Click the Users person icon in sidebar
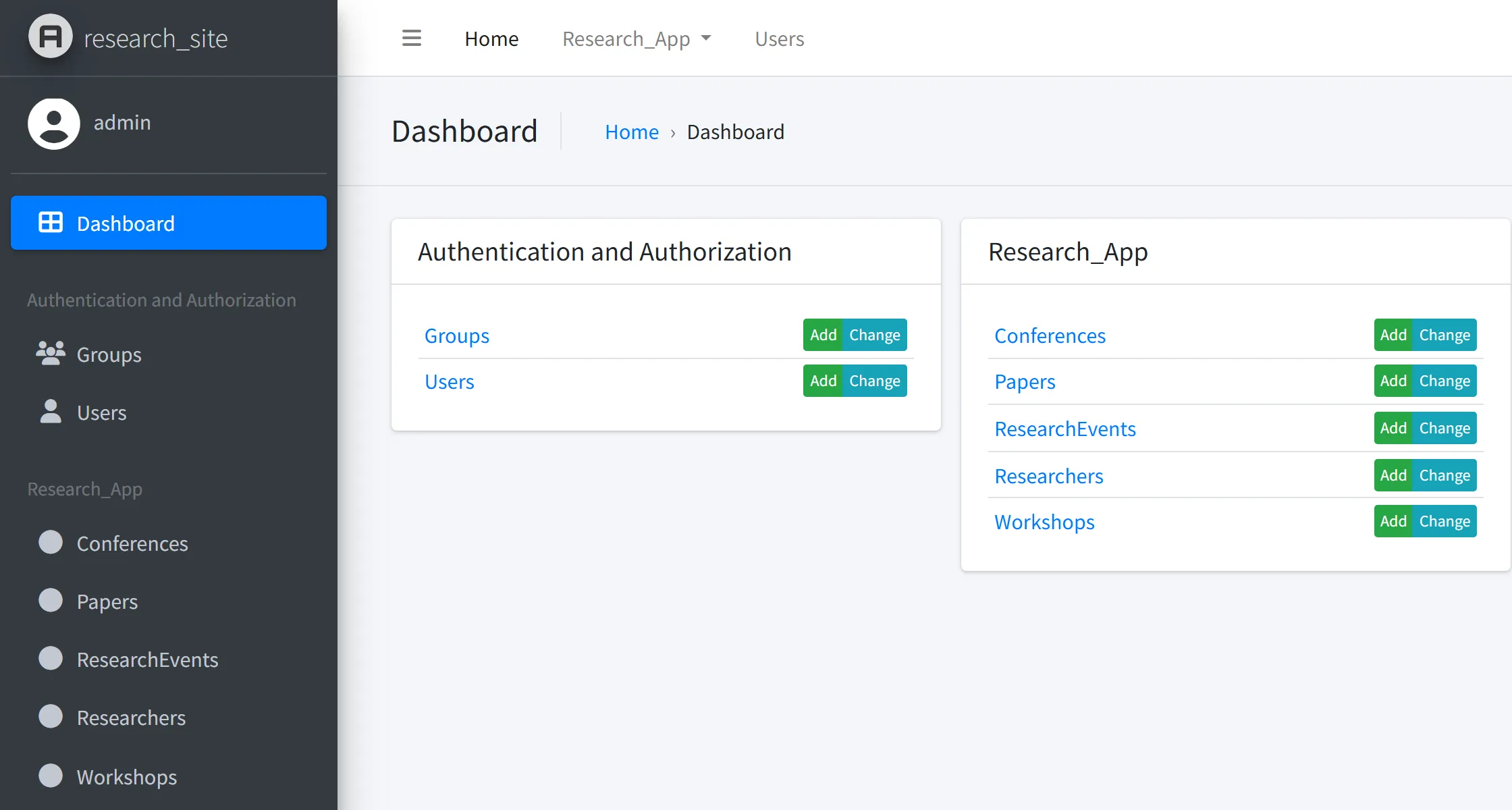Screen dimensions: 1512x810 (x=51, y=411)
